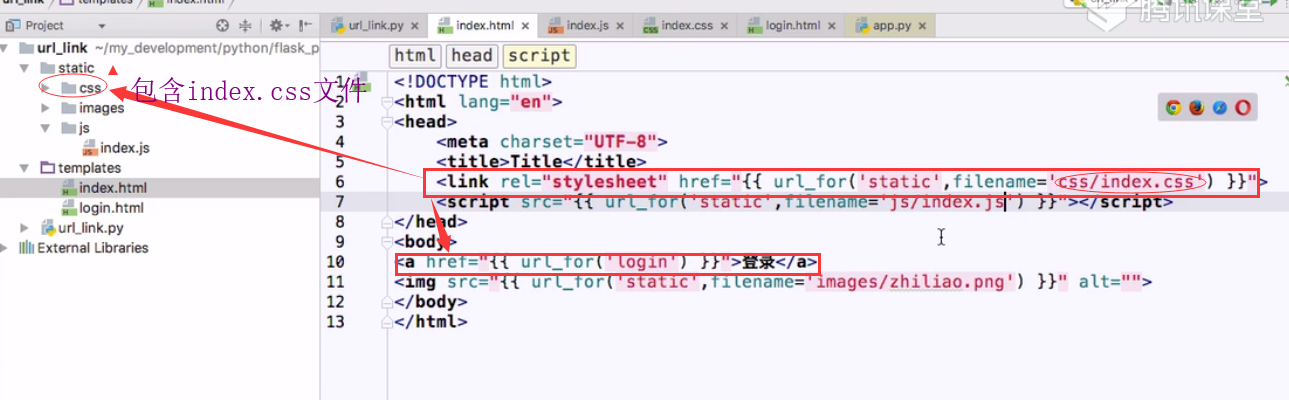Click lang="en" attribute on line 2
This screenshot has width=1289, height=400.
pyautogui.click(x=506, y=102)
